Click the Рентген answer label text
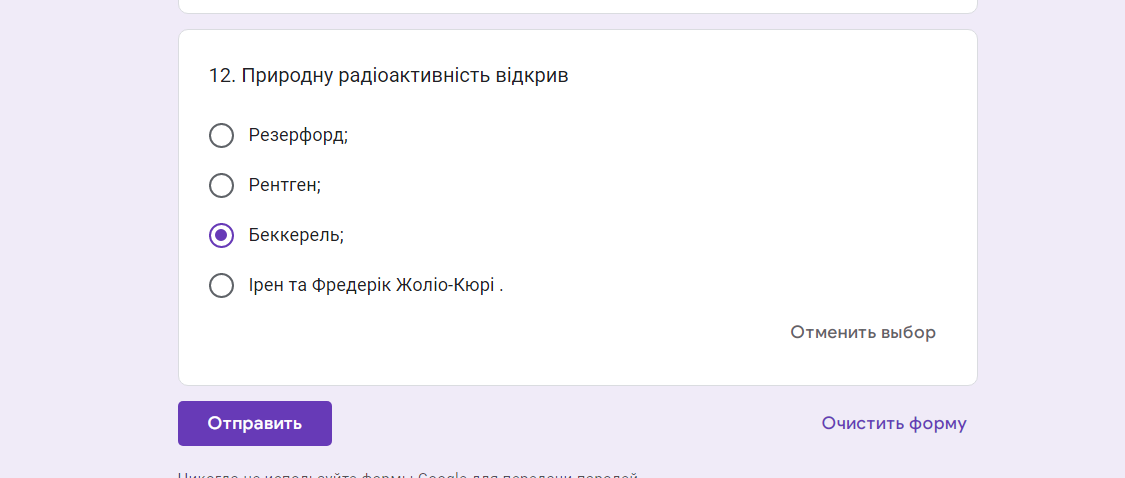The height and width of the screenshot is (478, 1125). tap(285, 185)
